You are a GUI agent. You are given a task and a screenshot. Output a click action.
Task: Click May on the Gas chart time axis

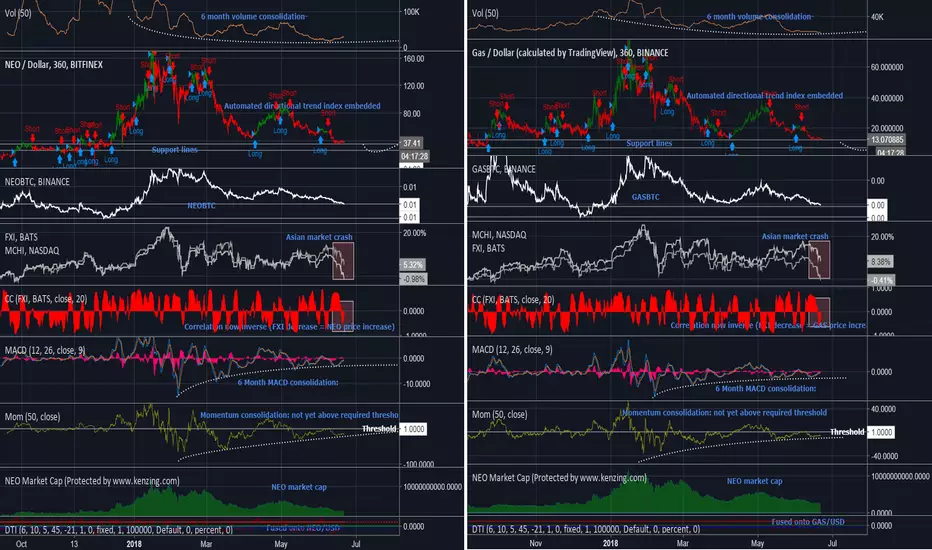click(x=757, y=543)
